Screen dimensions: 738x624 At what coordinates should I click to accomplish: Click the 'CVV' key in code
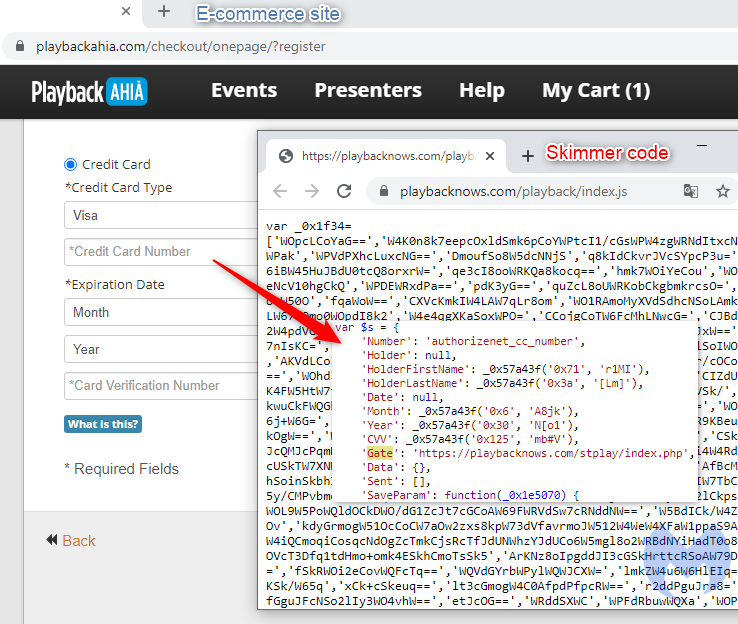coord(377,439)
